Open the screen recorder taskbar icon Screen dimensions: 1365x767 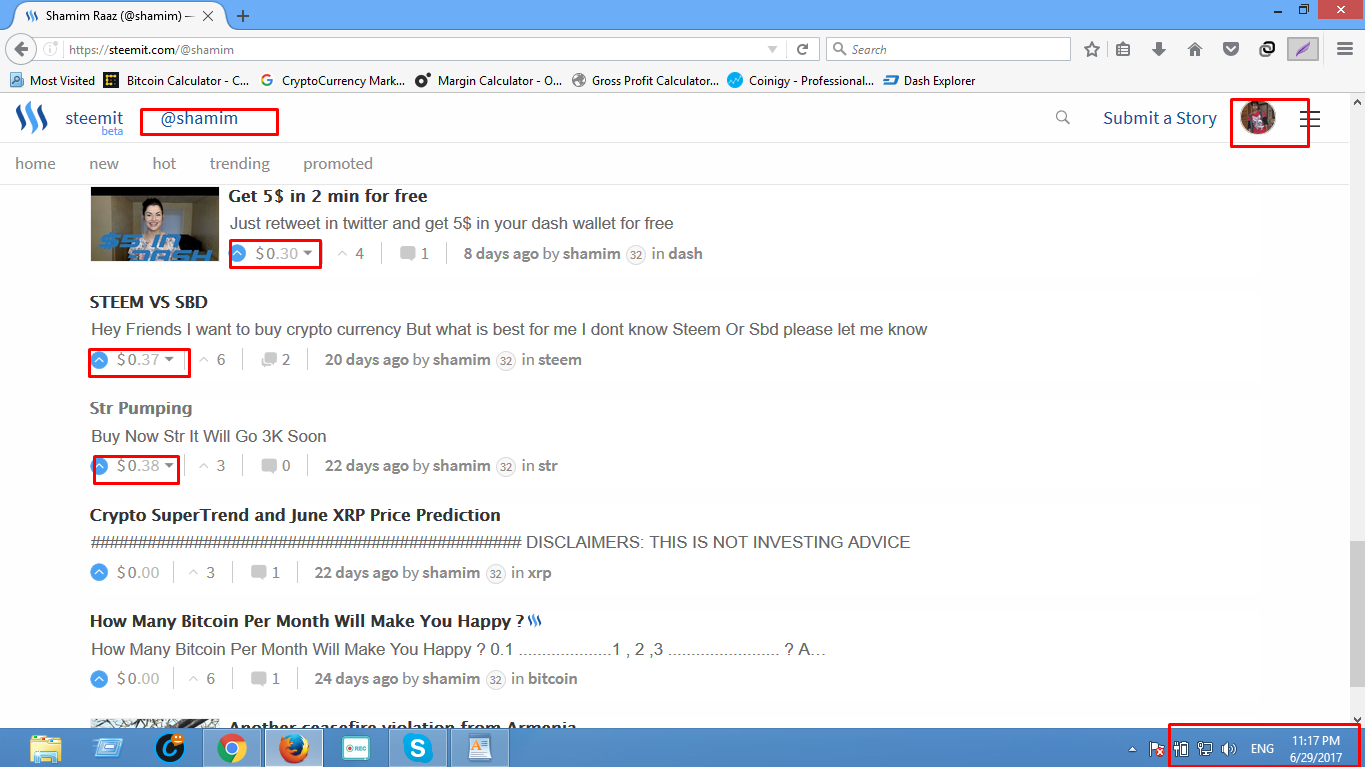[x=356, y=748]
